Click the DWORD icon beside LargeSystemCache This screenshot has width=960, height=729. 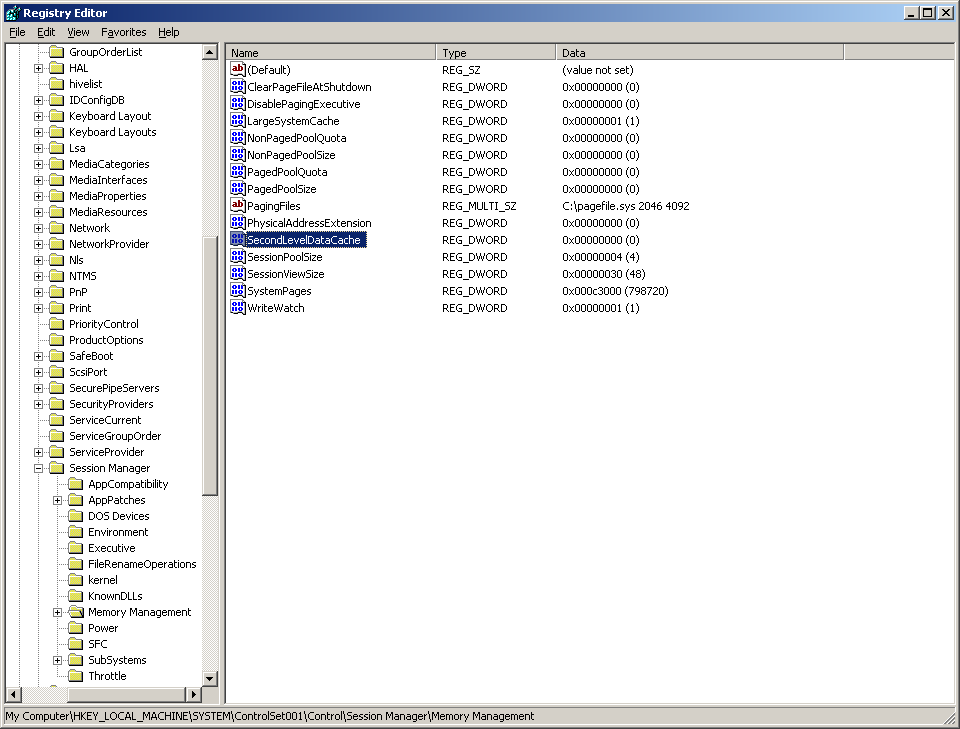point(238,121)
